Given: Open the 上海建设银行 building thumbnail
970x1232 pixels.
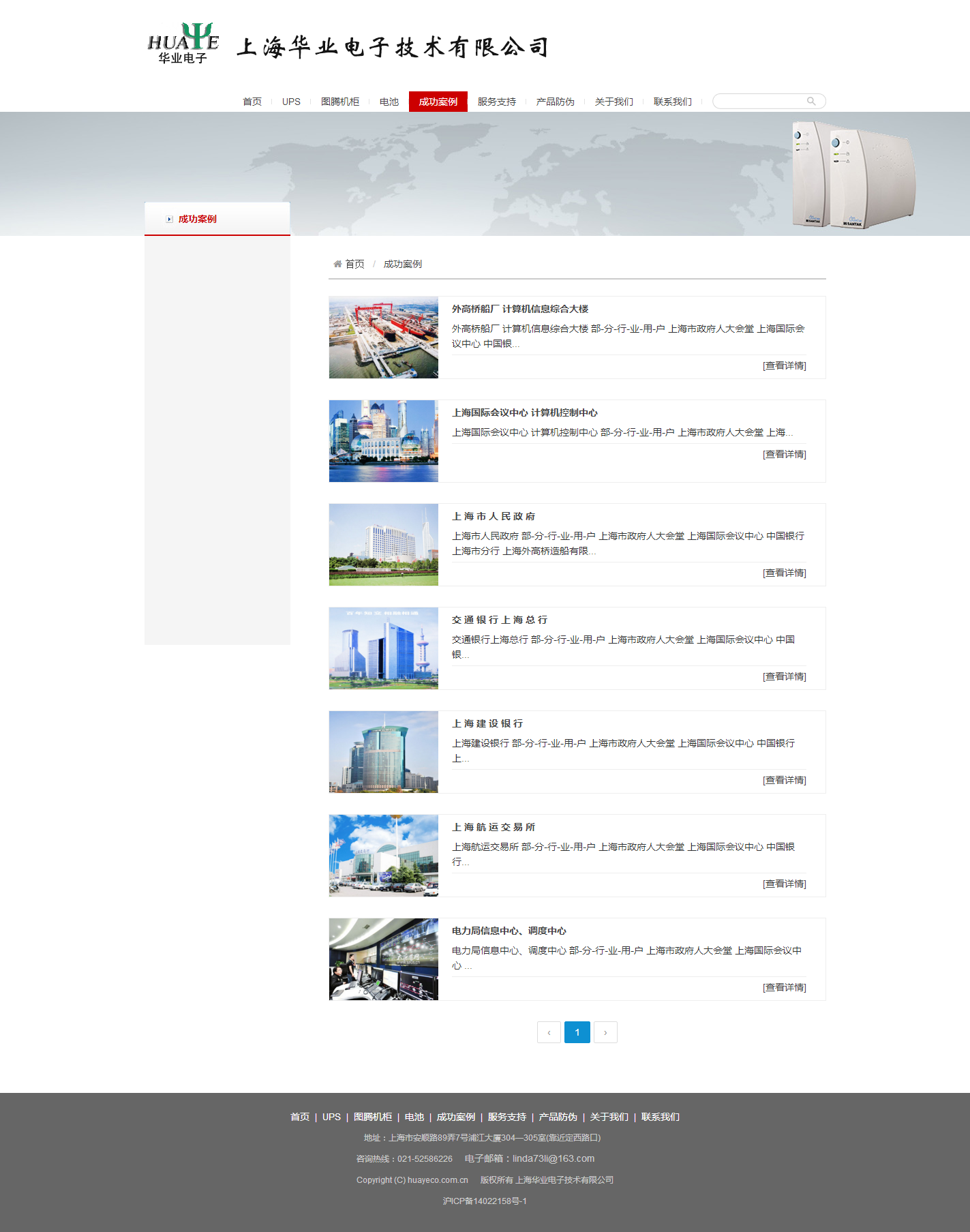Looking at the screenshot, I should (x=384, y=752).
